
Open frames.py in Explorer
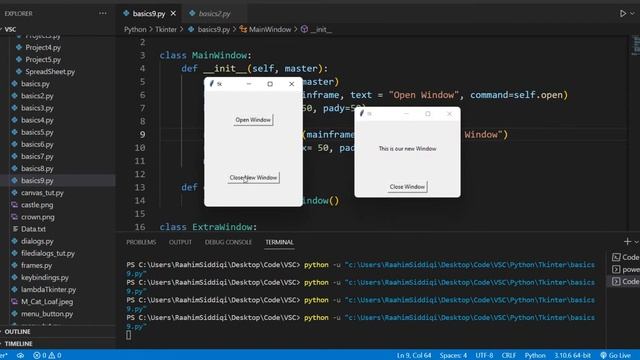click(36, 265)
